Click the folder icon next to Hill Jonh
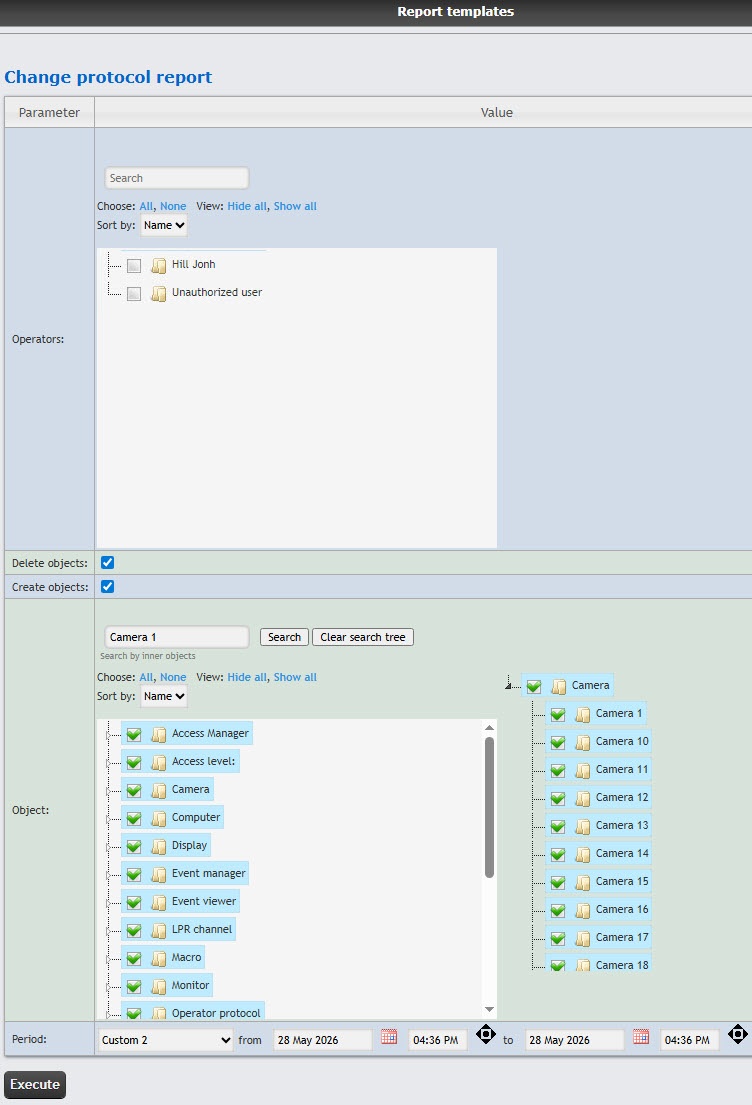 click(x=159, y=265)
